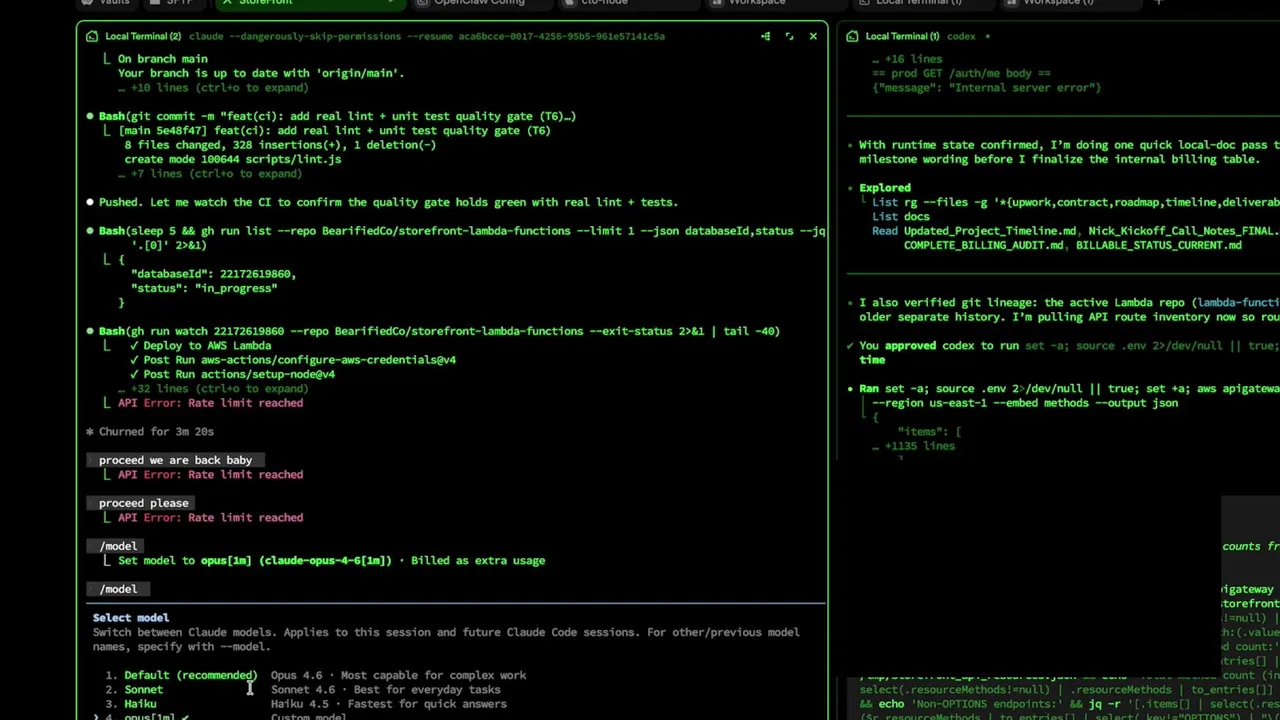
Task: Click the 'Select model' heading
Action: tap(131, 618)
